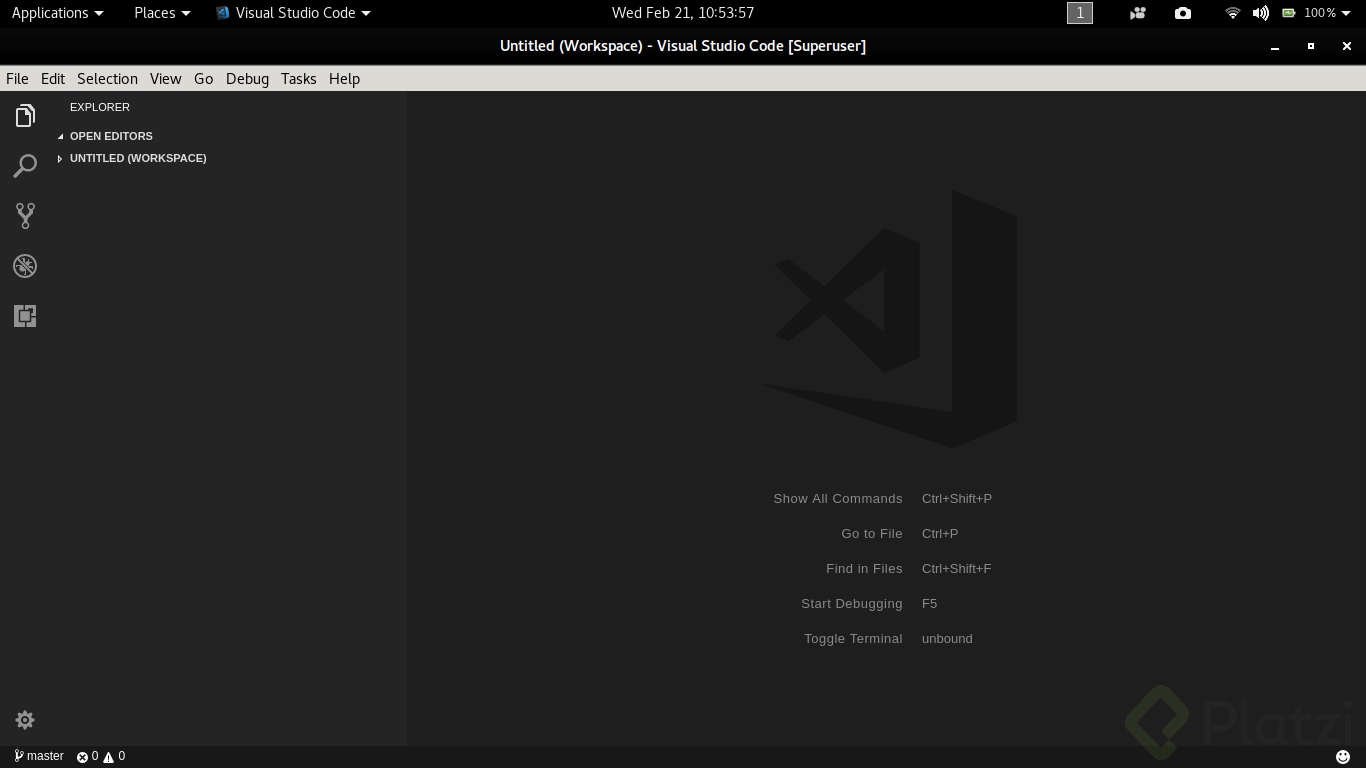The image size is (1366, 768).
Task: Click the Show All Commands label
Action: pyautogui.click(x=838, y=499)
